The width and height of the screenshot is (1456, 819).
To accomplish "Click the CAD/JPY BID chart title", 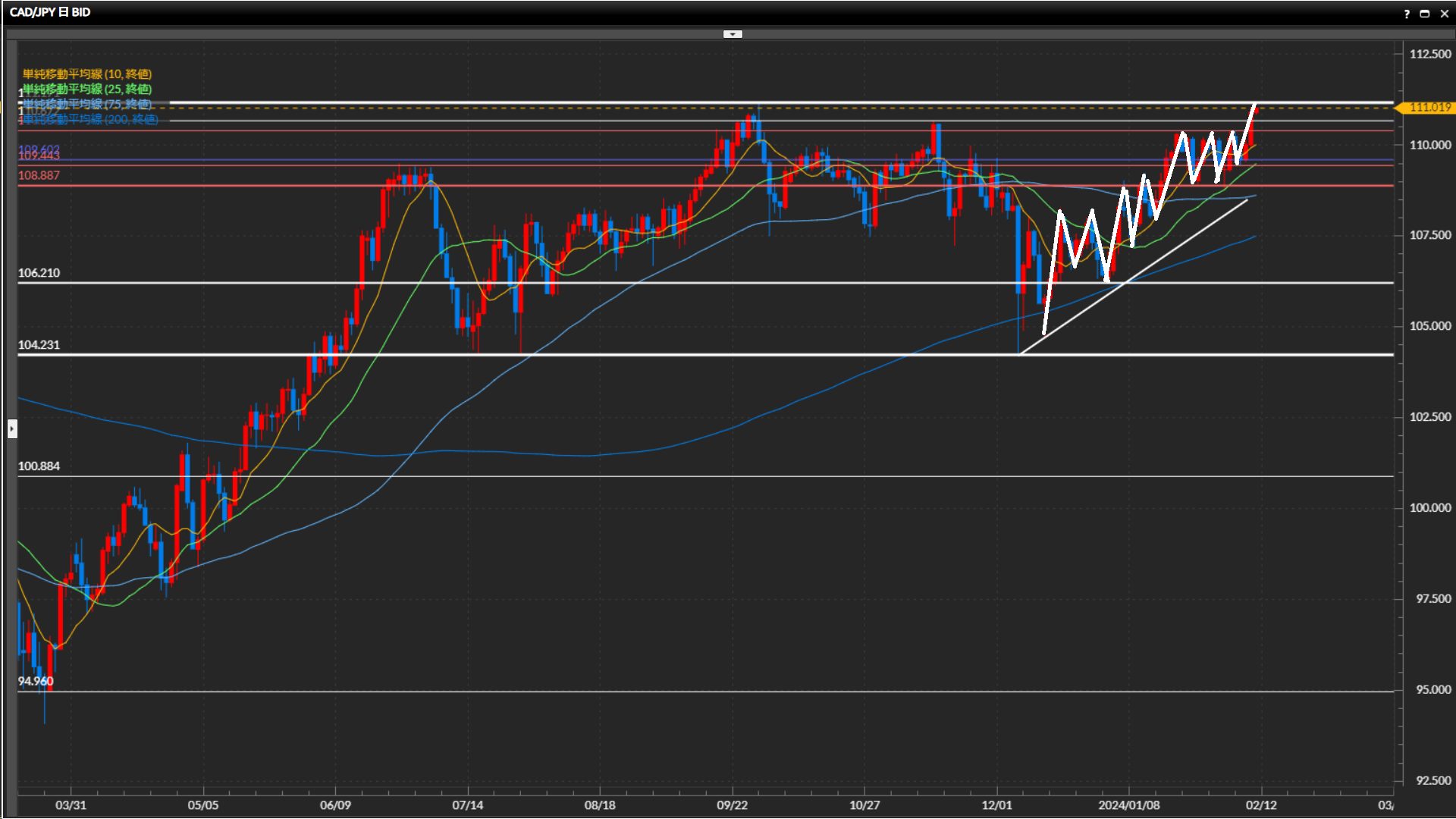I will tap(50, 12).
